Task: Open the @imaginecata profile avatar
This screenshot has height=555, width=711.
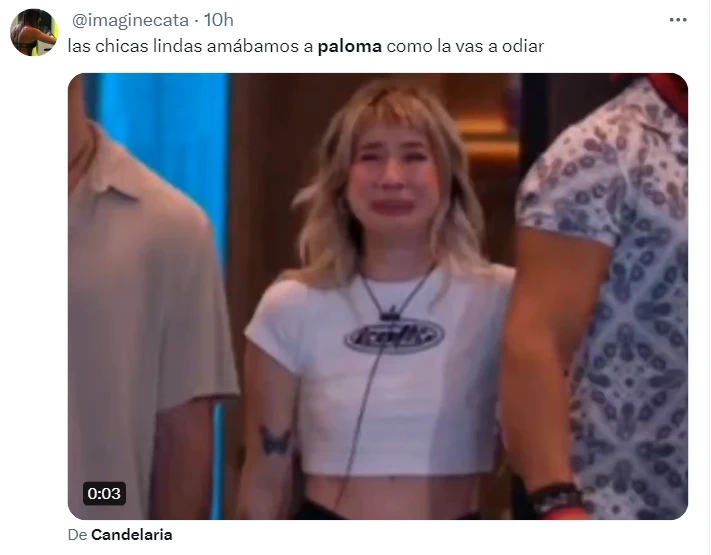Action: (34, 33)
